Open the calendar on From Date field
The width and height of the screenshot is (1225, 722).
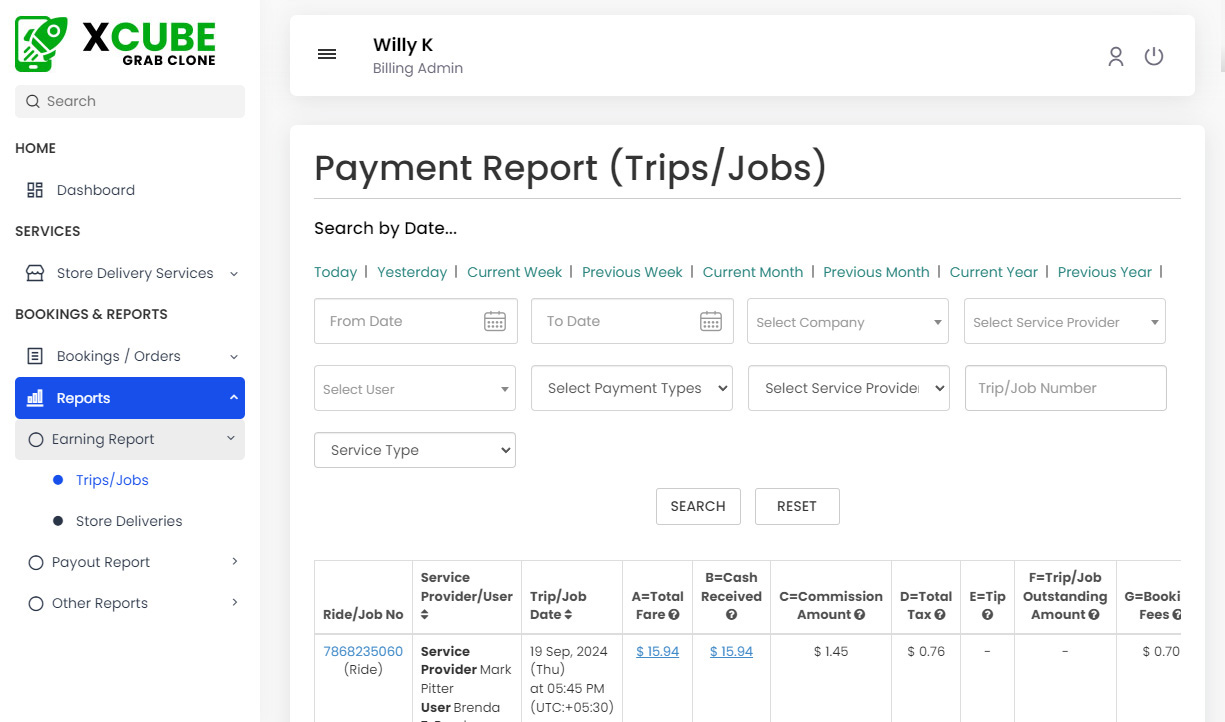coord(495,321)
